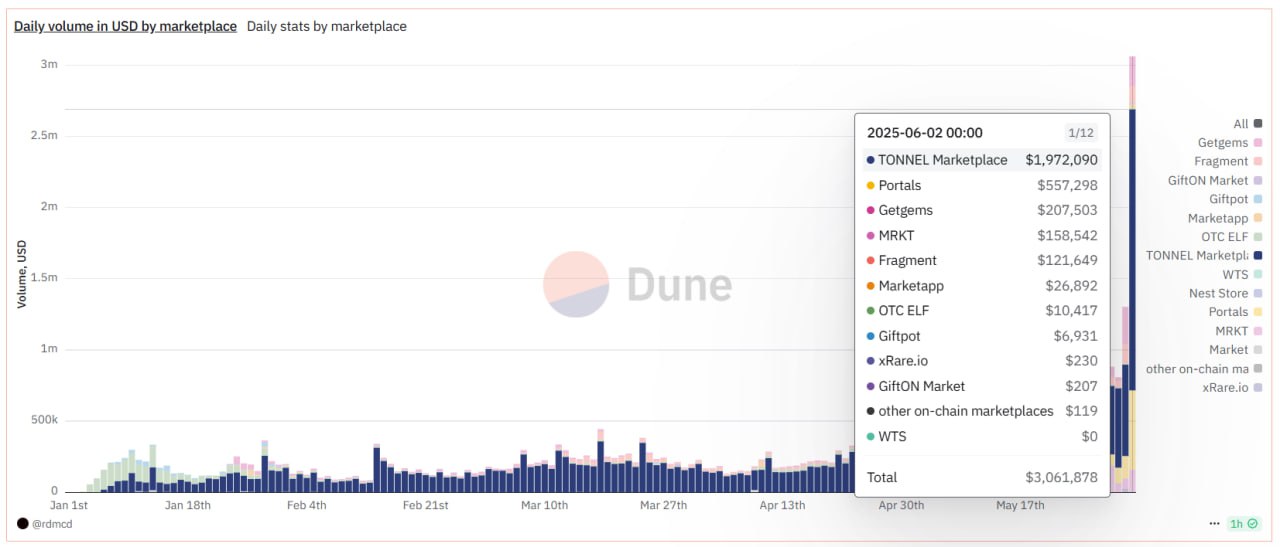This screenshot has width=1280, height=547.
Task: Toggle the Market legend series
Action: [x=1236, y=350]
